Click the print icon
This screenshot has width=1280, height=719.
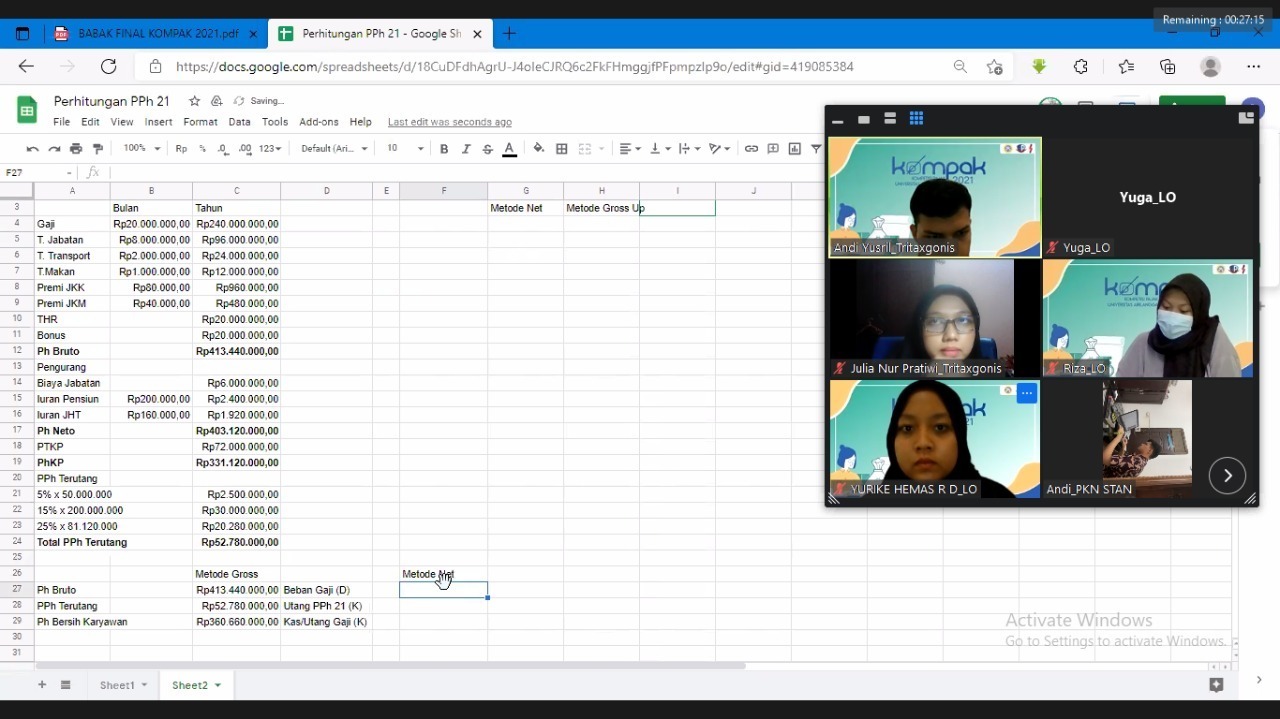pyautogui.click(x=76, y=149)
